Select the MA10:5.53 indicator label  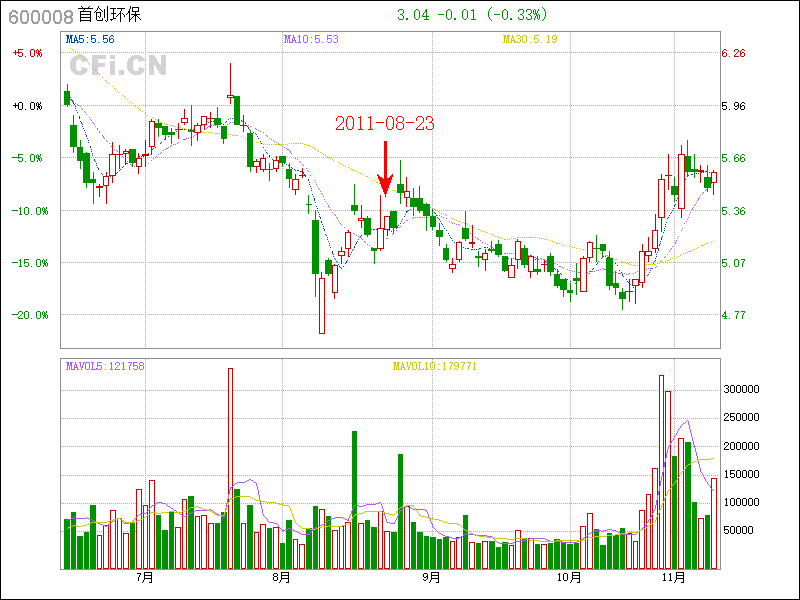click(x=311, y=39)
